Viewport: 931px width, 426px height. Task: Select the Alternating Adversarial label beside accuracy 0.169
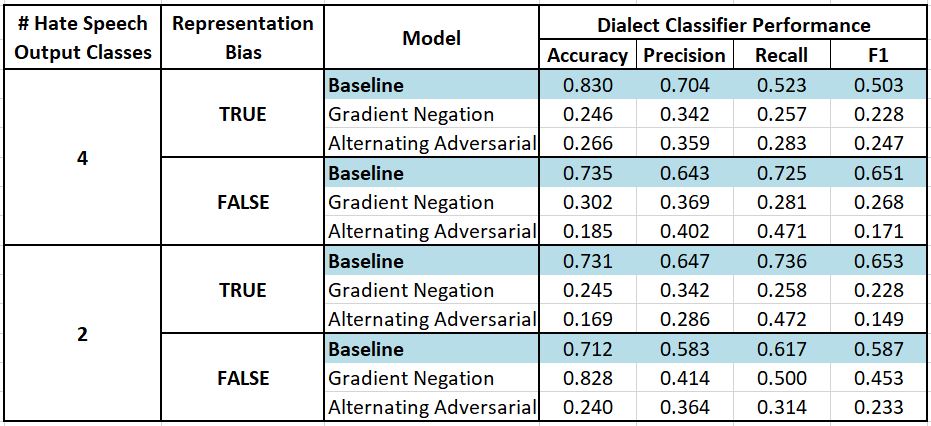[432, 320]
